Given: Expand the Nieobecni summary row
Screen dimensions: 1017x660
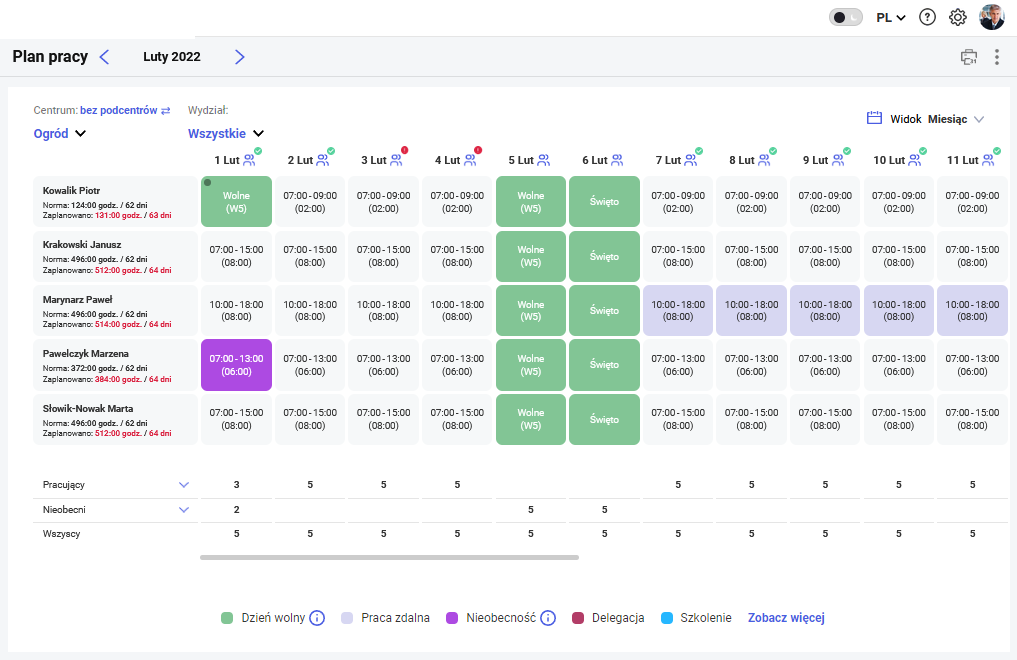Looking at the screenshot, I should (184, 510).
